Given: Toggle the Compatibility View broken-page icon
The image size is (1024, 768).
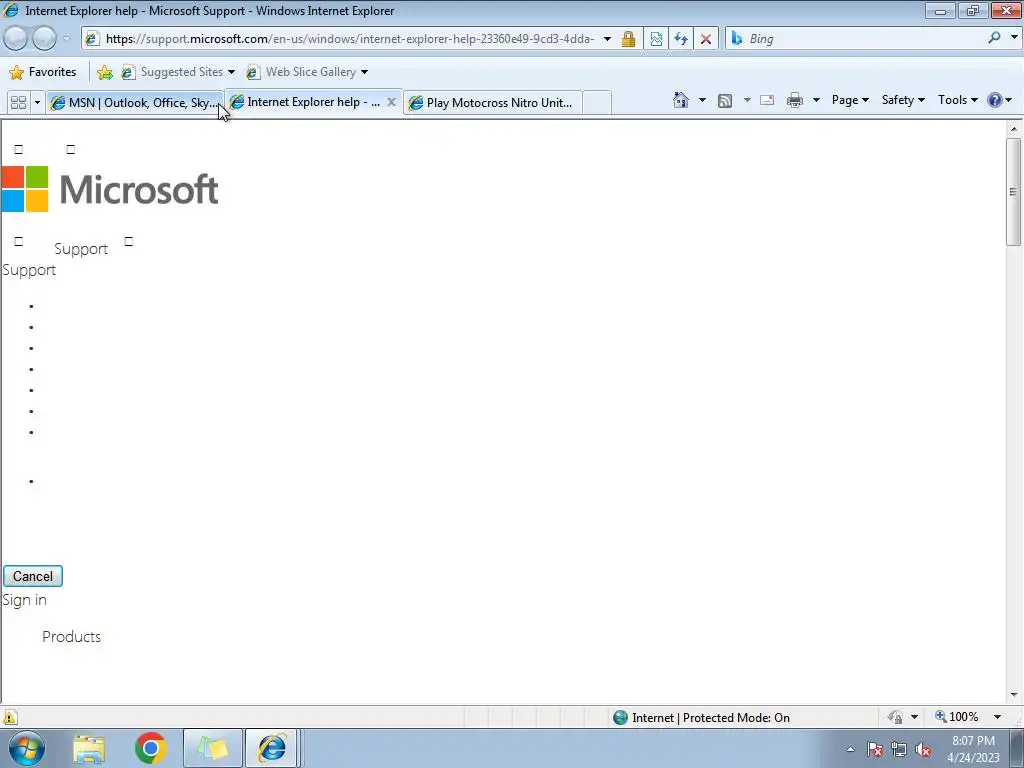Looking at the screenshot, I should tap(656, 39).
